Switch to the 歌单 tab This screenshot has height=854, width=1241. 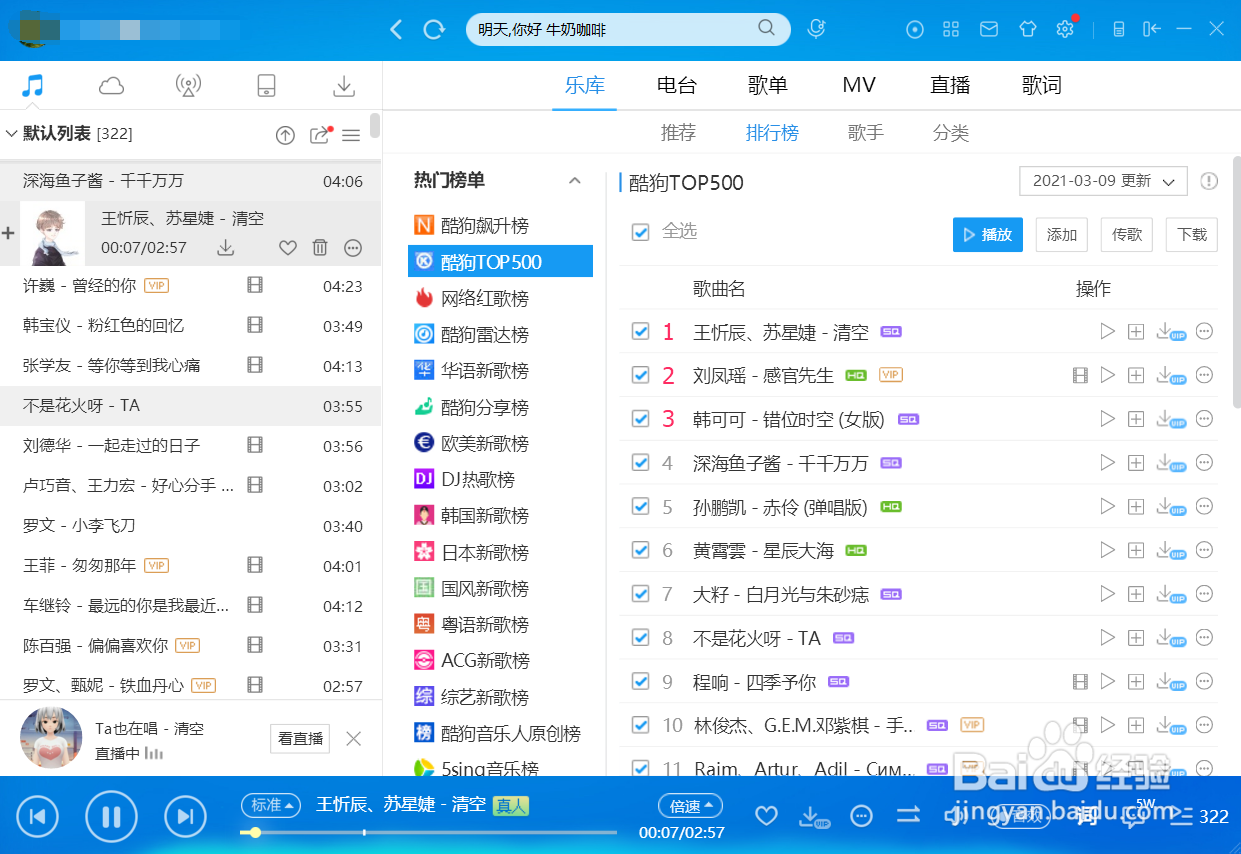(x=767, y=85)
